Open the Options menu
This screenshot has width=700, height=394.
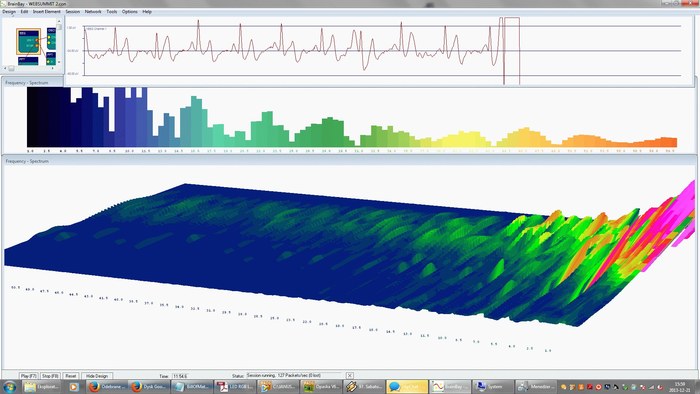point(129,12)
